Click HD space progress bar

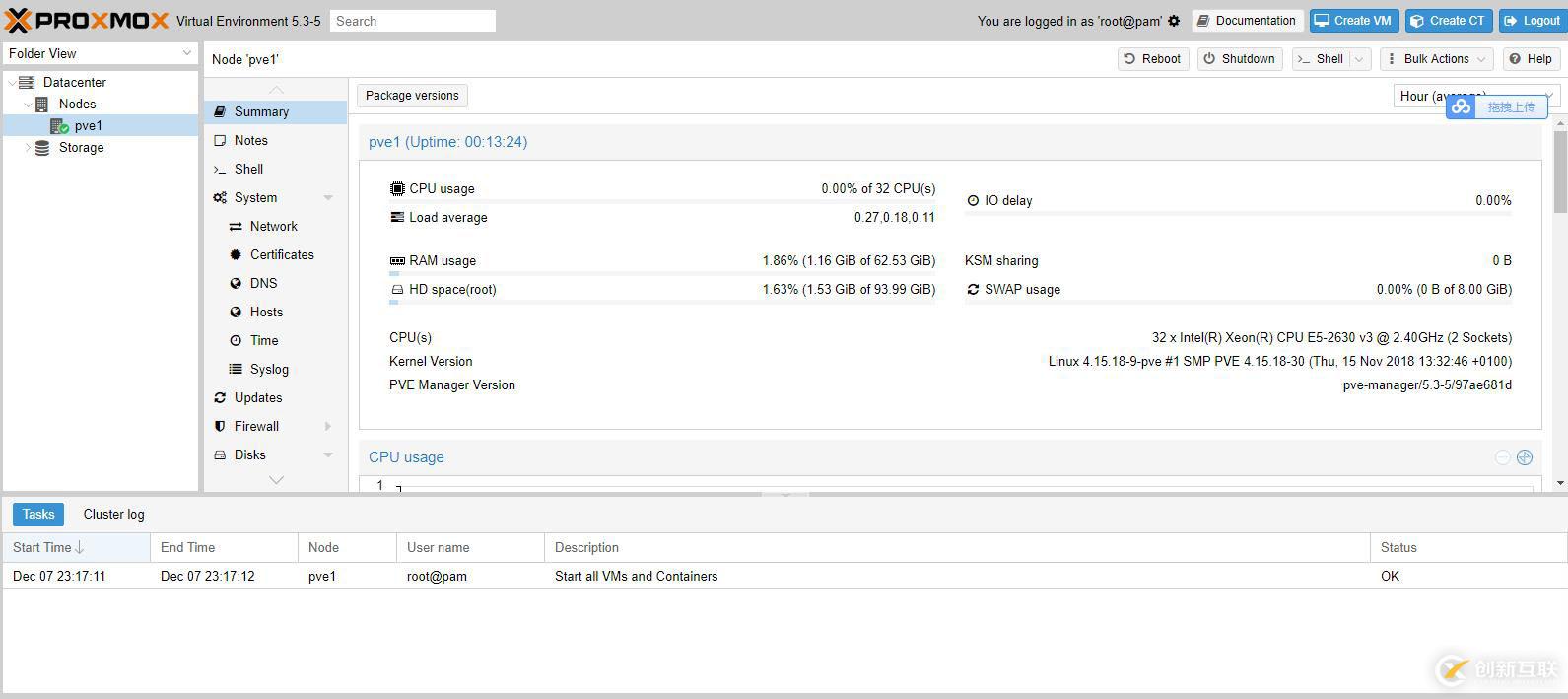662,302
